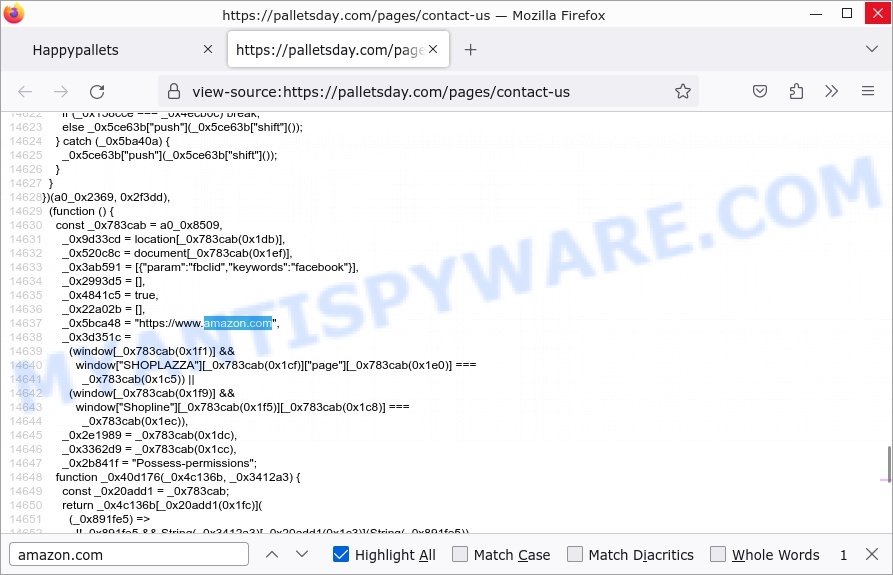Enable the Whole Words checkbox
The width and height of the screenshot is (893, 575).
click(x=718, y=554)
